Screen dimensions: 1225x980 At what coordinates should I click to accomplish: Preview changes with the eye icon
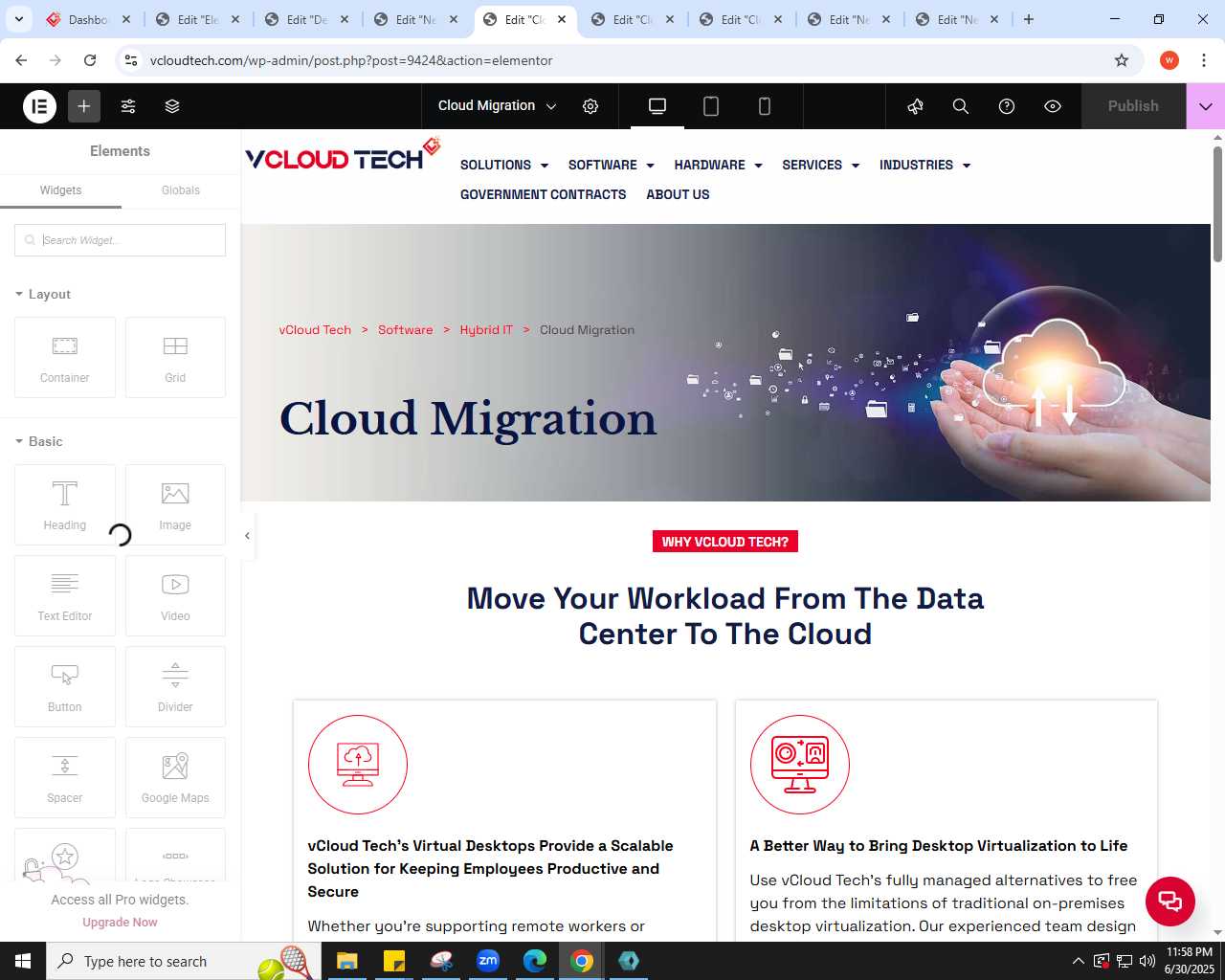pyautogui.click(x=1053, y=106)
